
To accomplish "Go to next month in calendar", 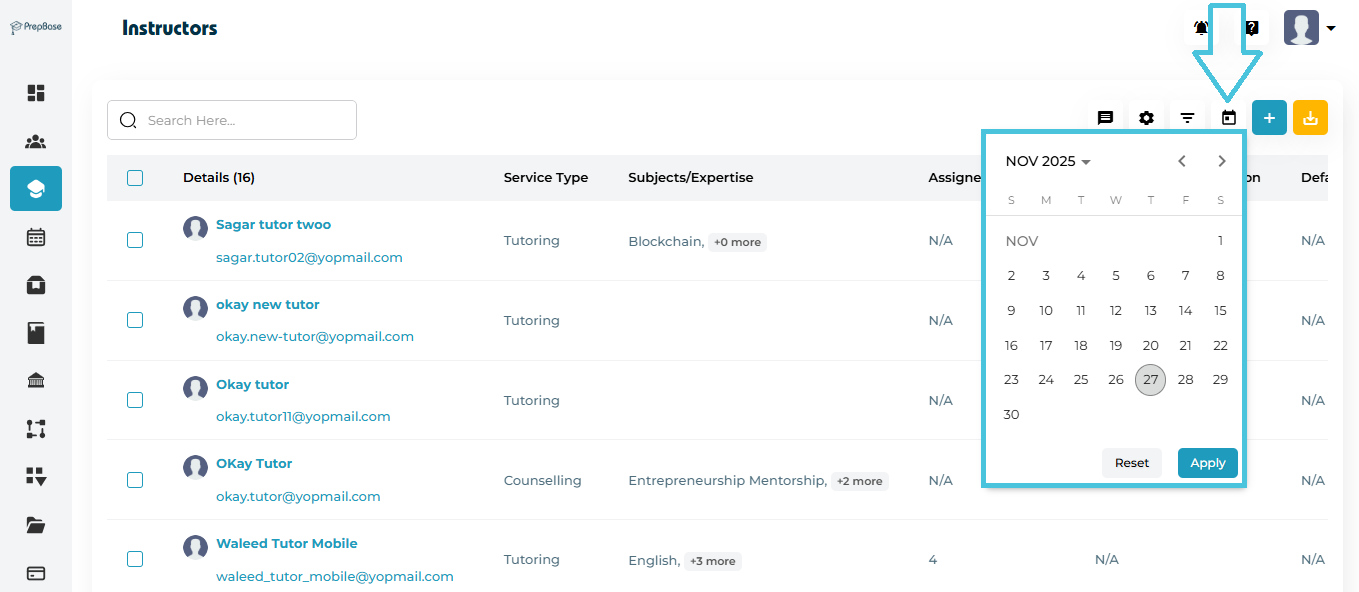I will [1221, 161].
